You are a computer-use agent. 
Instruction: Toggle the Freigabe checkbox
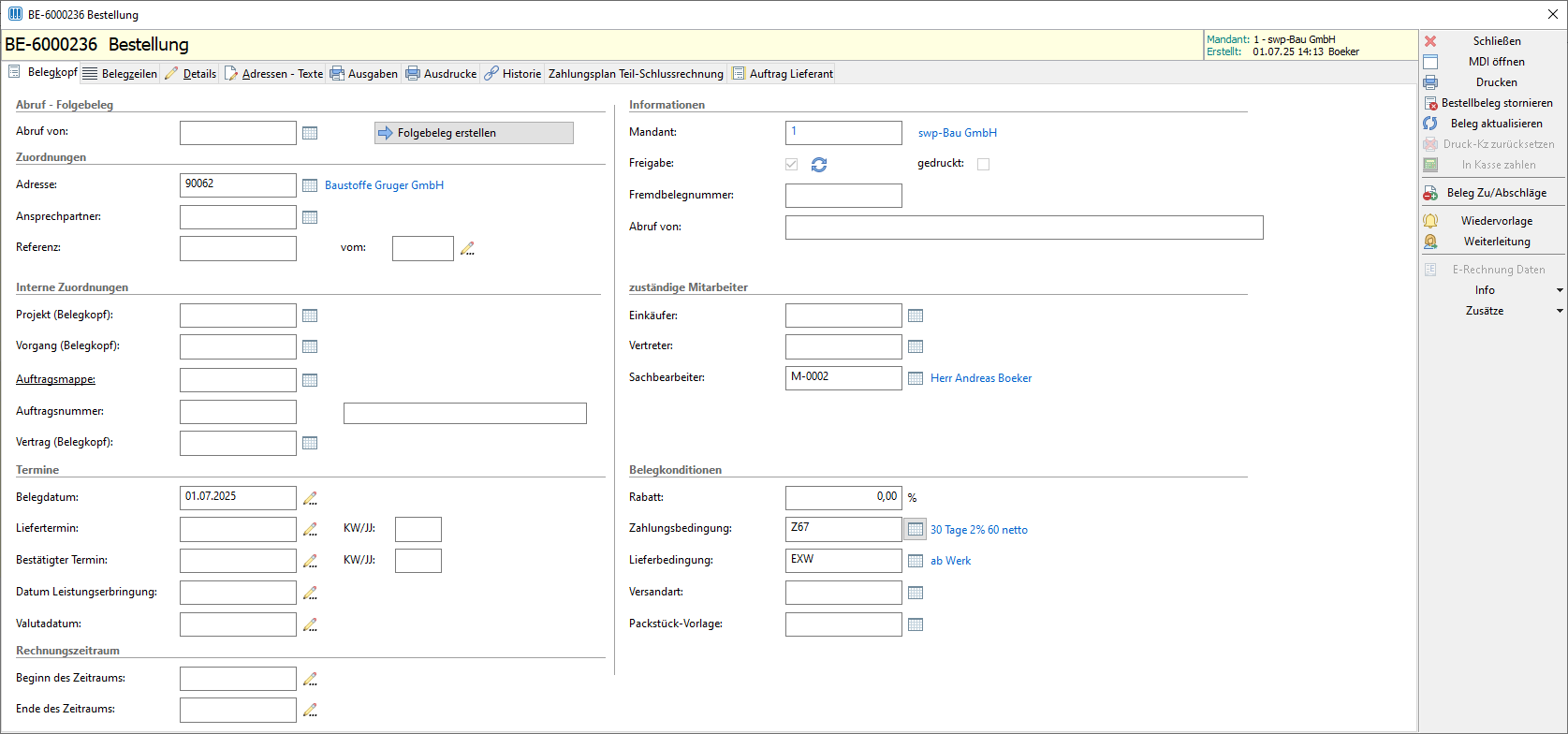click(792, 164)
